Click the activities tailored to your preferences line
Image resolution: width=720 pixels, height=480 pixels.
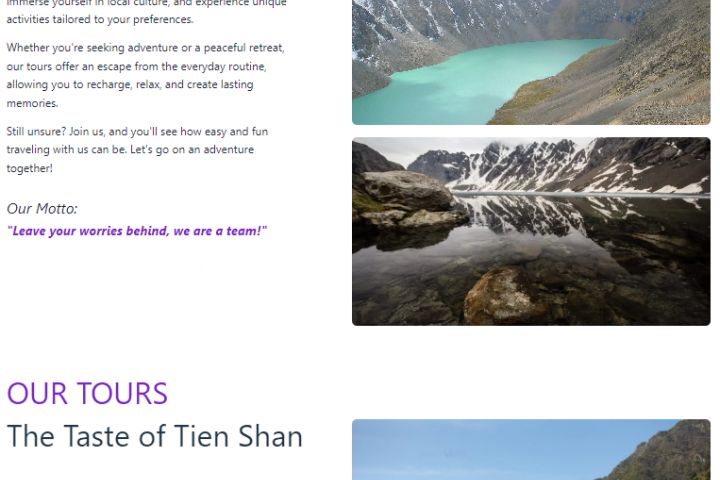pos(100,19)
